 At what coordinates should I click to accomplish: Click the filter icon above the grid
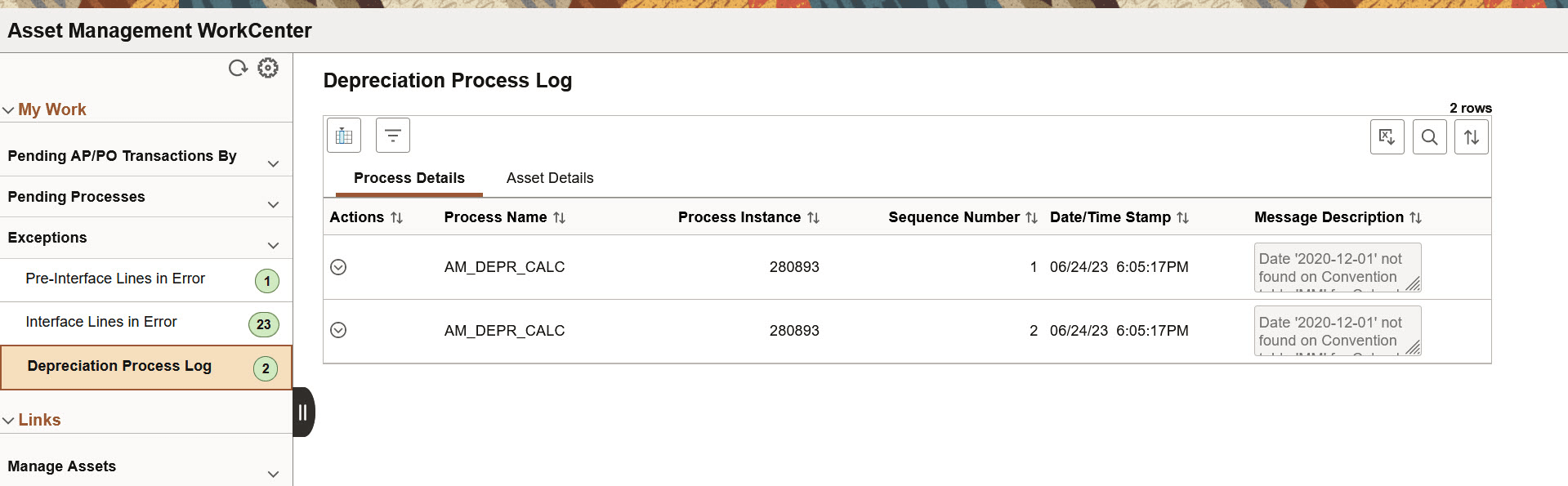click(393, 135)
